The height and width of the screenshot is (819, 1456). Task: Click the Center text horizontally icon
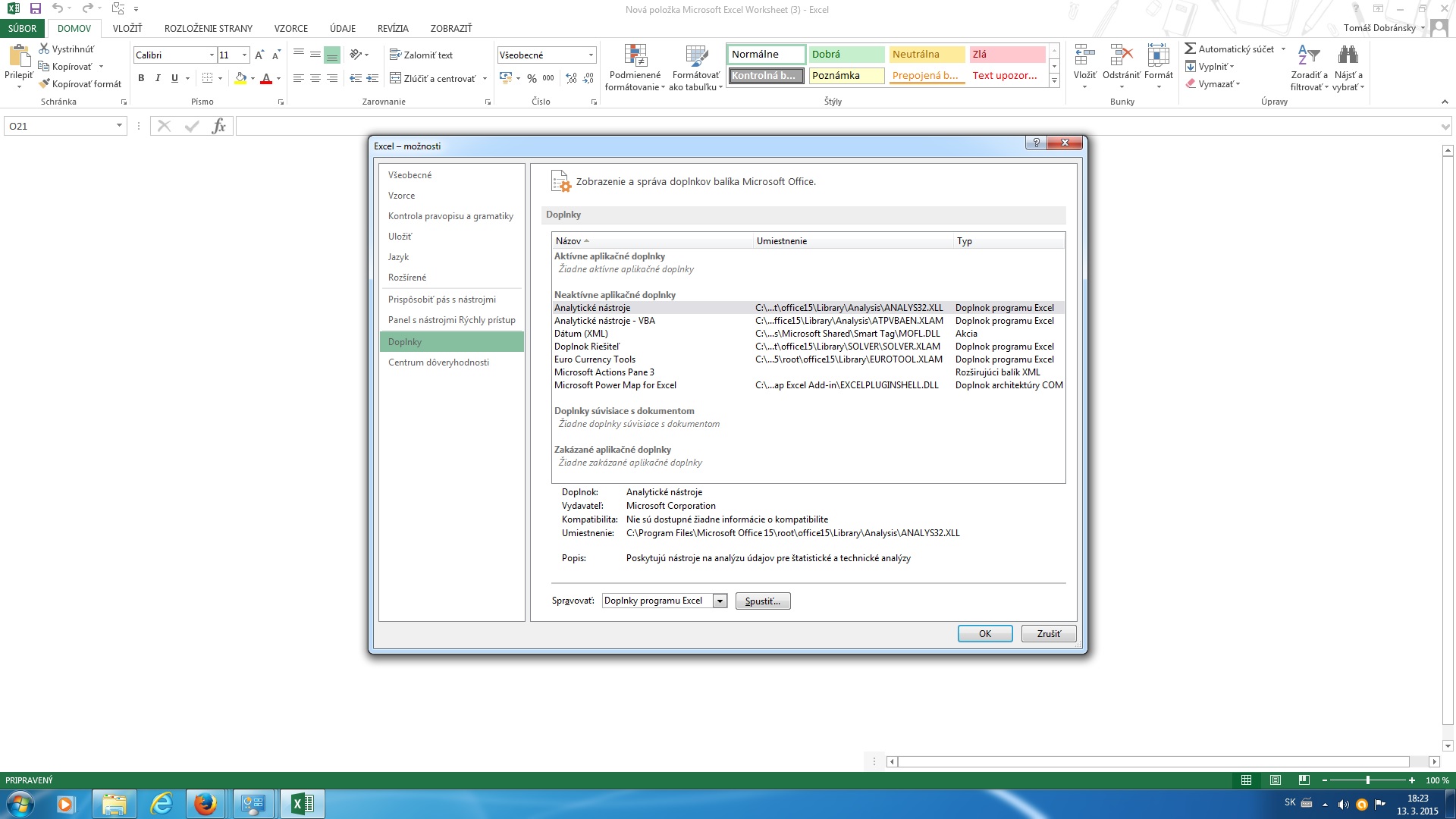pos(315,78)
